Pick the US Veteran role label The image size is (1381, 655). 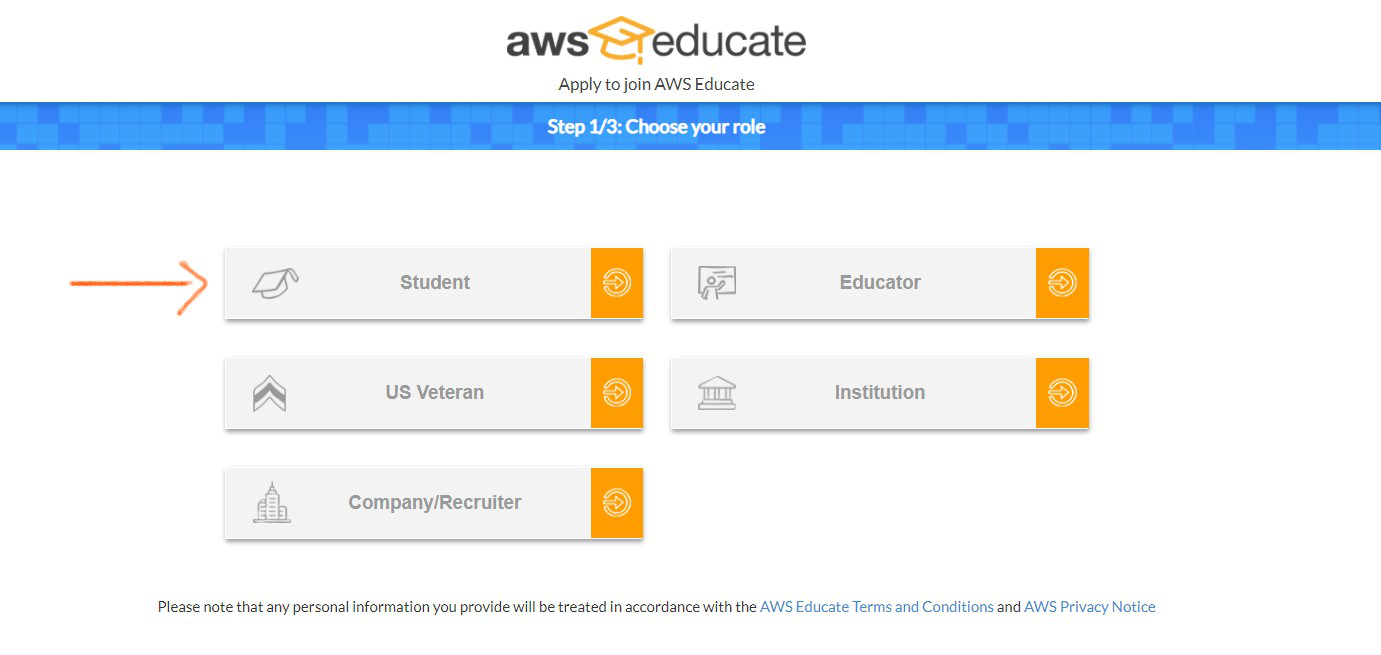(435, 393)
